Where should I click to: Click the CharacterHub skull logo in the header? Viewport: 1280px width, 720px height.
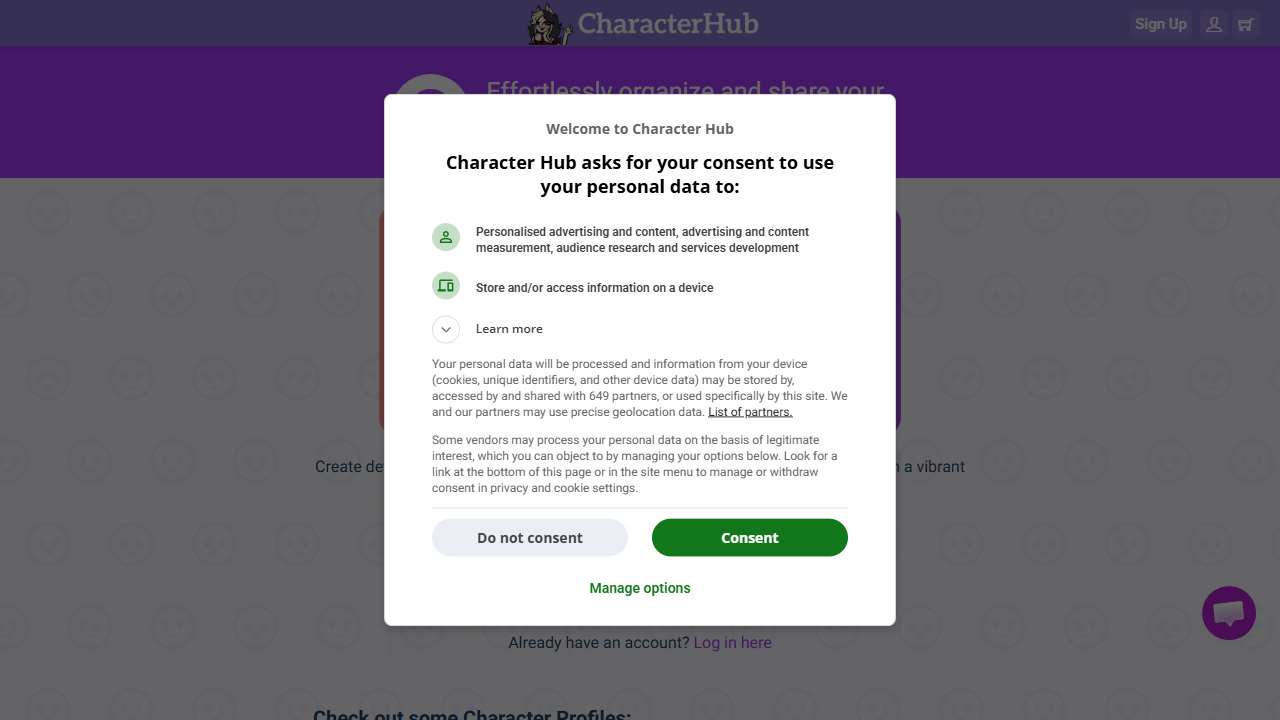548,23
